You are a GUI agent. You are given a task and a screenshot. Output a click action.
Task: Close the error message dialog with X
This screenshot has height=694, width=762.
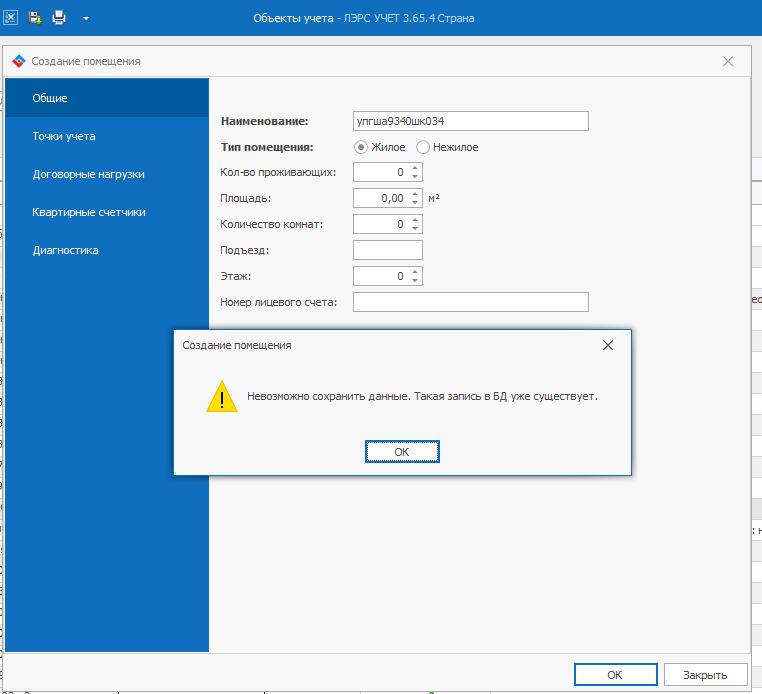pos(607,345)
